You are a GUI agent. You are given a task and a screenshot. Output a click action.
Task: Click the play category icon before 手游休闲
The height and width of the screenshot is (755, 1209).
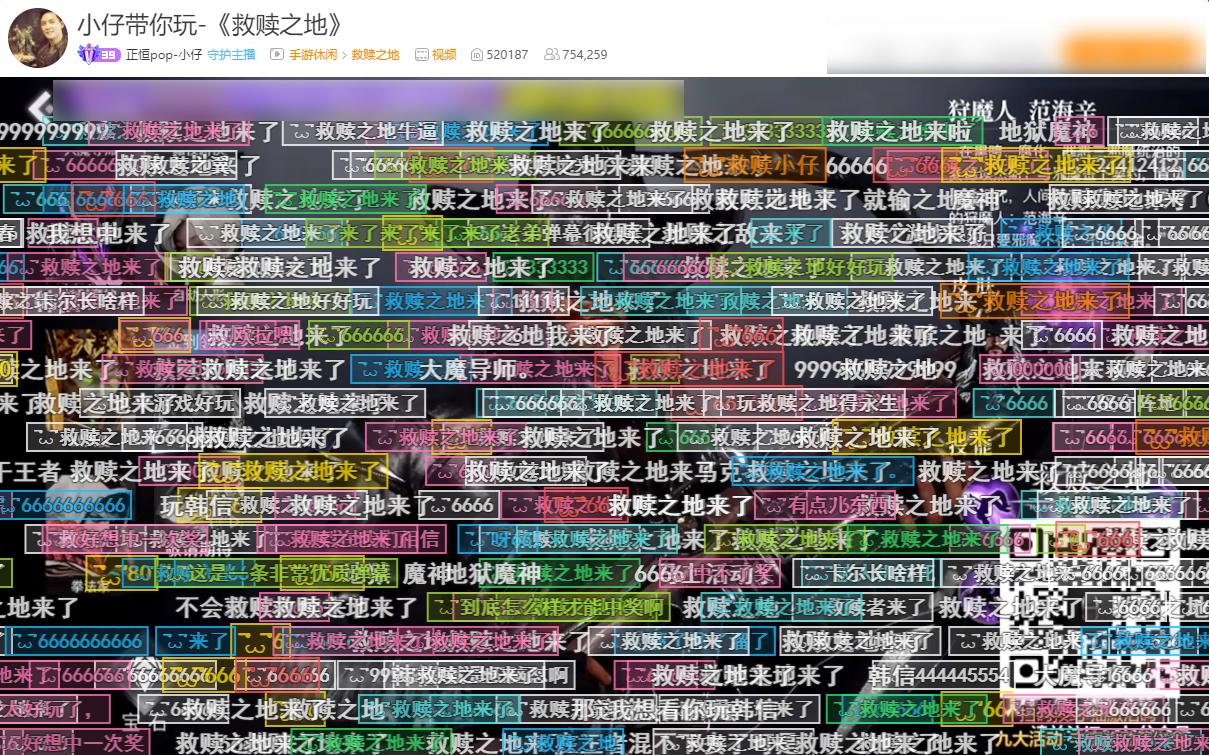tap(277, 55)
